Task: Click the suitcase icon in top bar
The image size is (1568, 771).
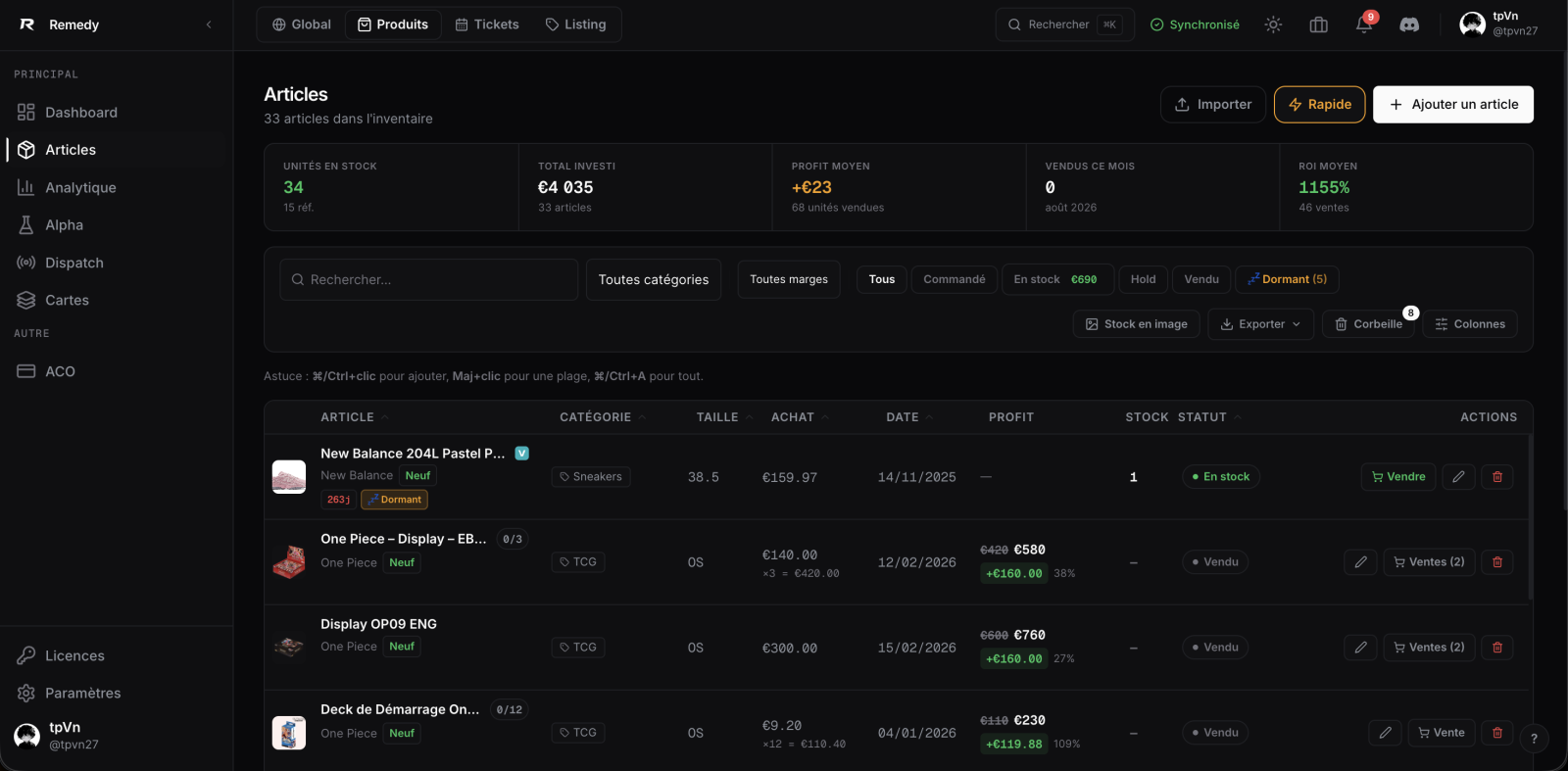Action: [x=1319, y=24]
